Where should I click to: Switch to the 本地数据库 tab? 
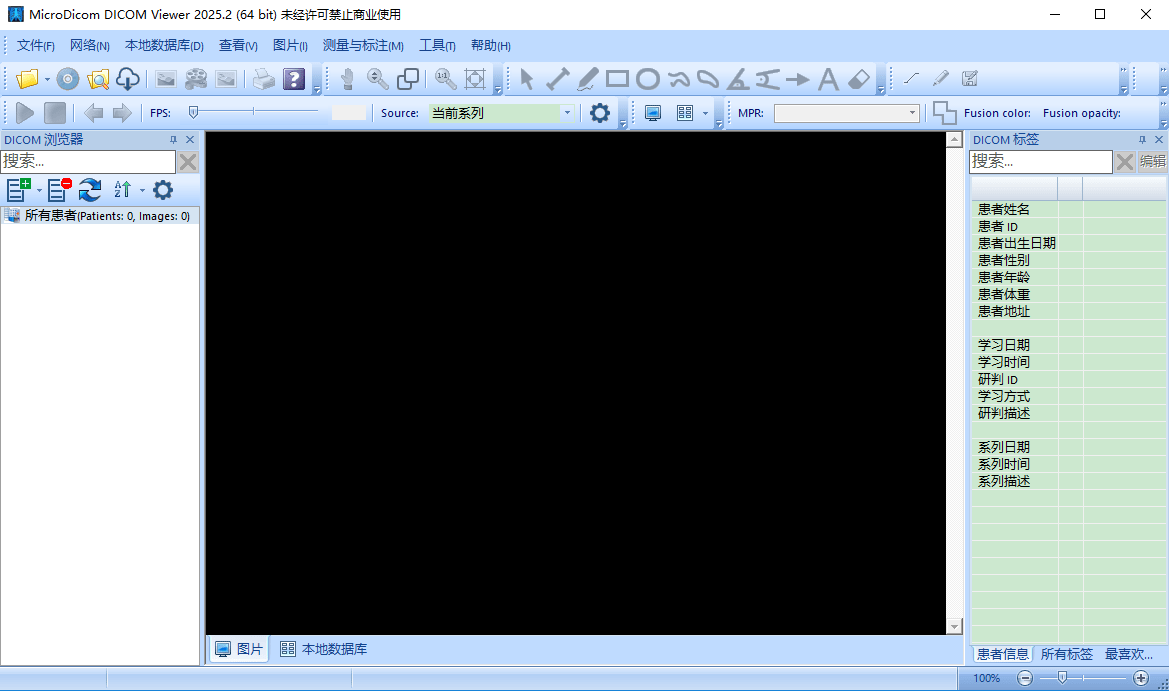pos(324,649)
